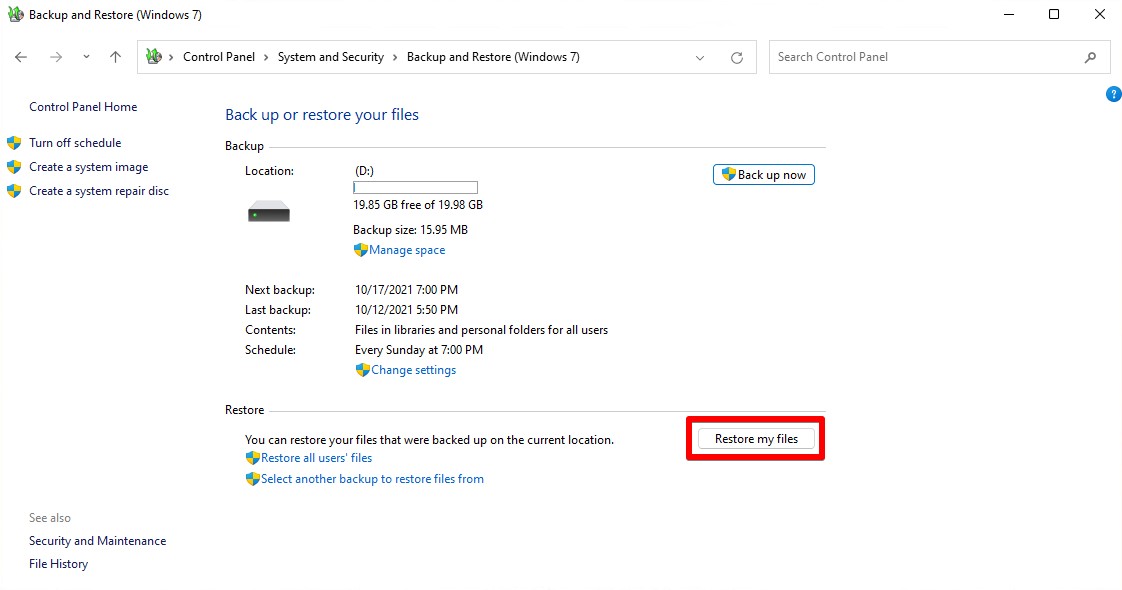The height and width of the screenshot is (590, 1122).
Task: Open Help via the blue question mark icon
Action: [1114, 93]
